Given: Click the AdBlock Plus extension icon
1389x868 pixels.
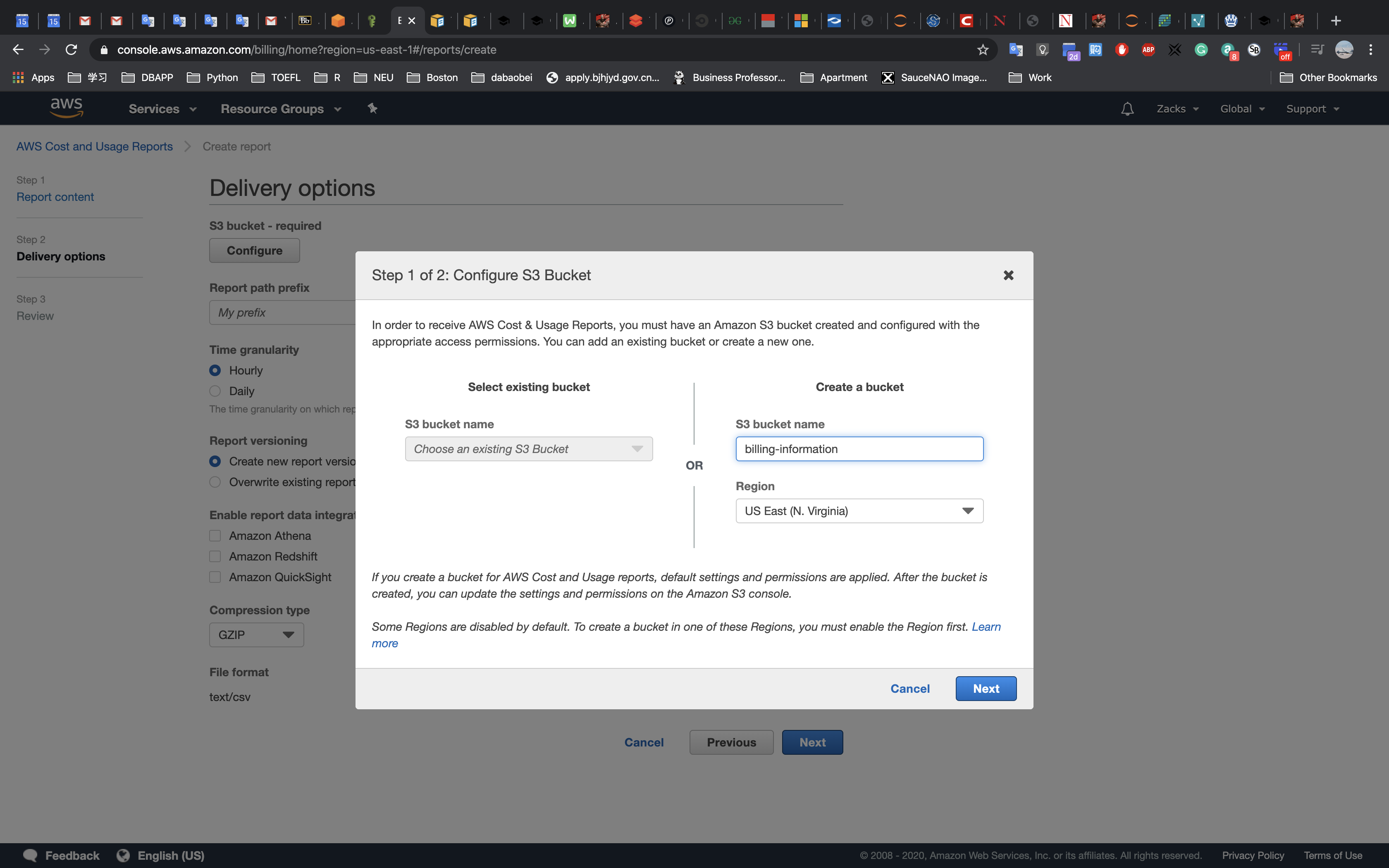Looking at the screenshot, I should (x=1148, y=50).
